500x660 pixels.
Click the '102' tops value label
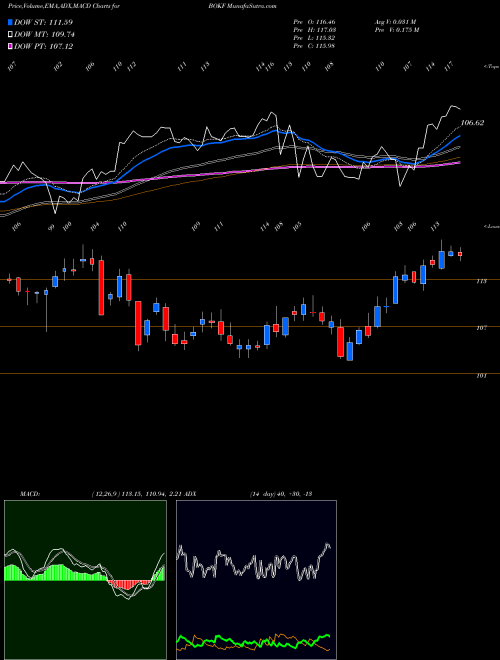point(58,66)
